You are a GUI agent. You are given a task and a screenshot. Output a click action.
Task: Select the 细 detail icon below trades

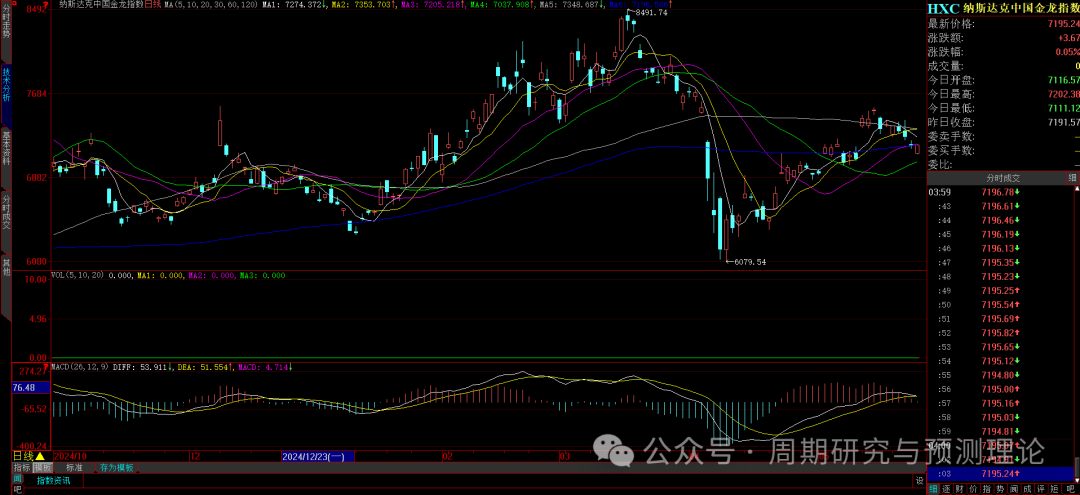click(x=933, y=488)
